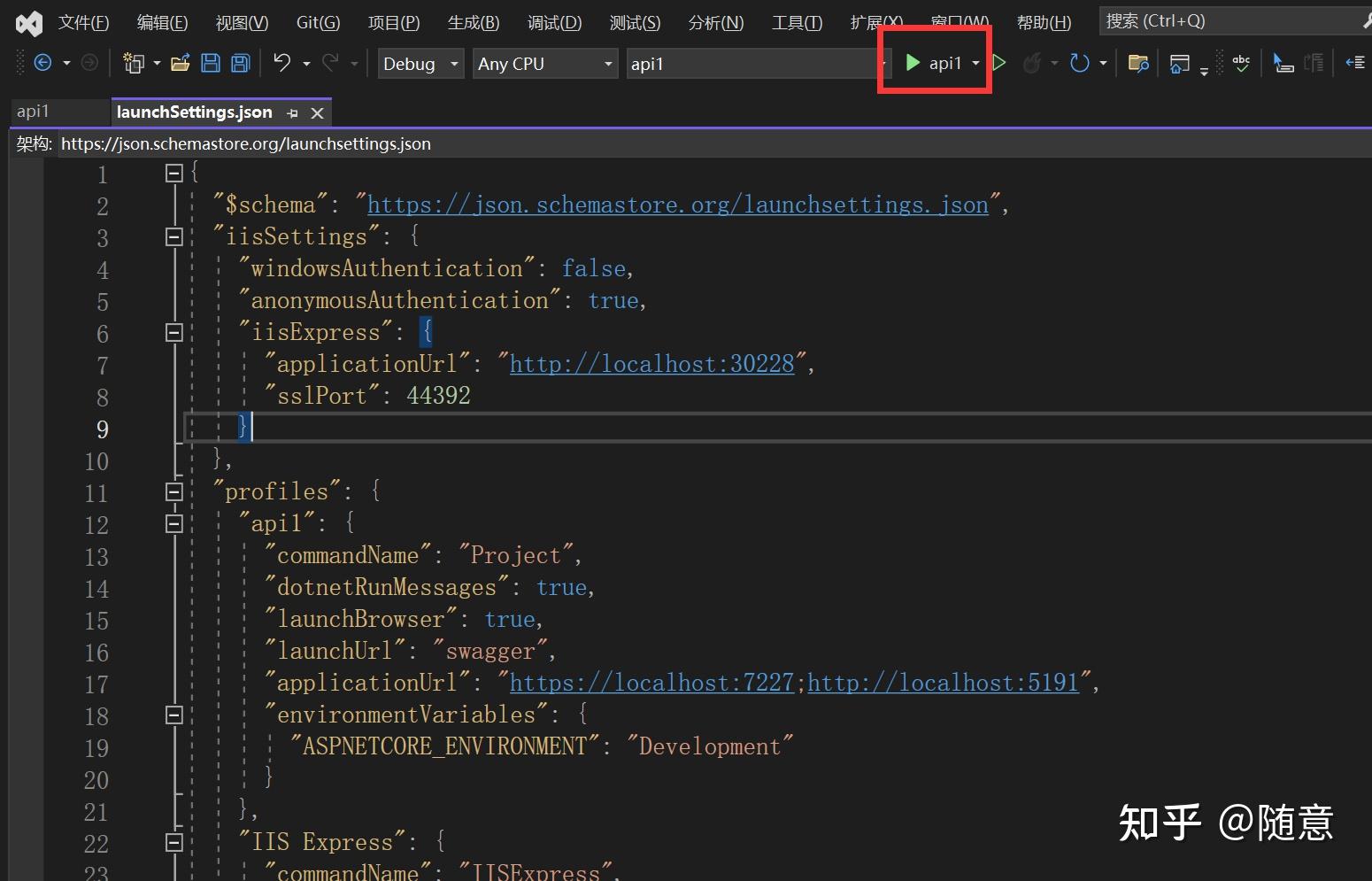
Task: Navigate backward with the blue arrow icon
Action: click(42, 63)
